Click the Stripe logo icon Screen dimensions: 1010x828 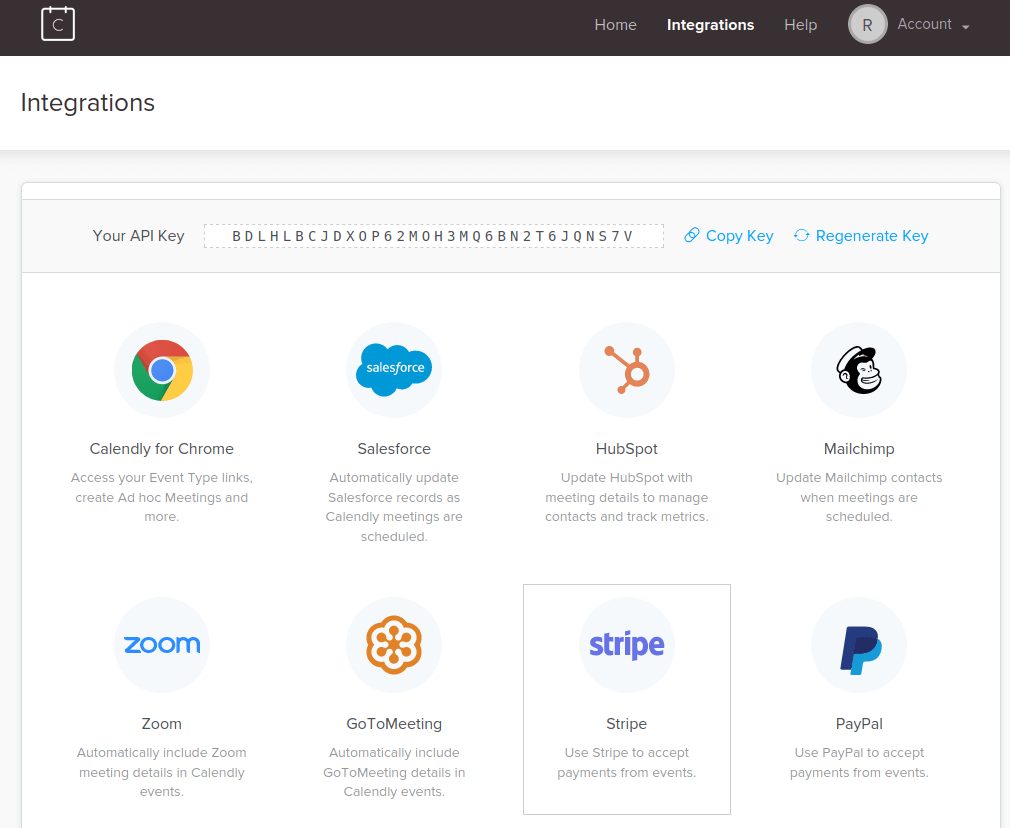pos(627,644)
